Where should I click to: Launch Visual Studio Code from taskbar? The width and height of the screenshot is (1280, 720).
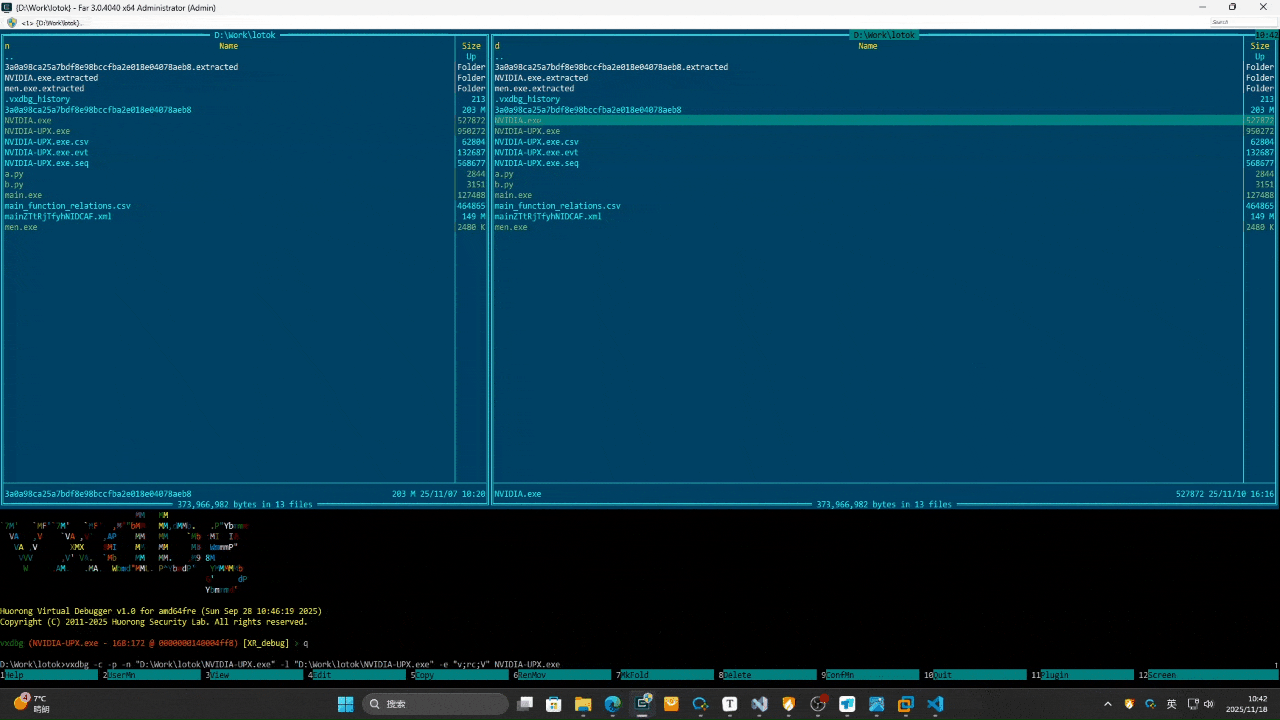[935, 704]
